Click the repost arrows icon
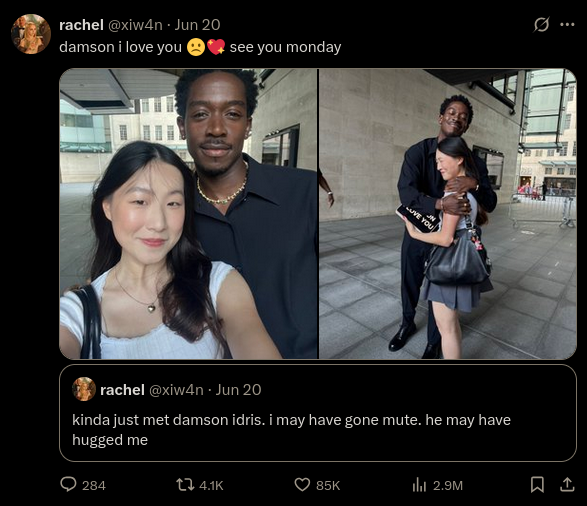Screen dimensions: 587x506 pos(185,485)
